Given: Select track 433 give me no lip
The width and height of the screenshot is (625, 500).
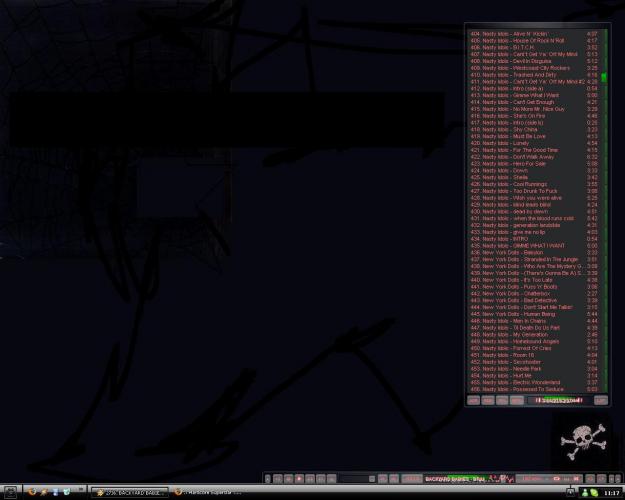Looking at the screenshot, I should pyautogui.click(x=533, y=232).
